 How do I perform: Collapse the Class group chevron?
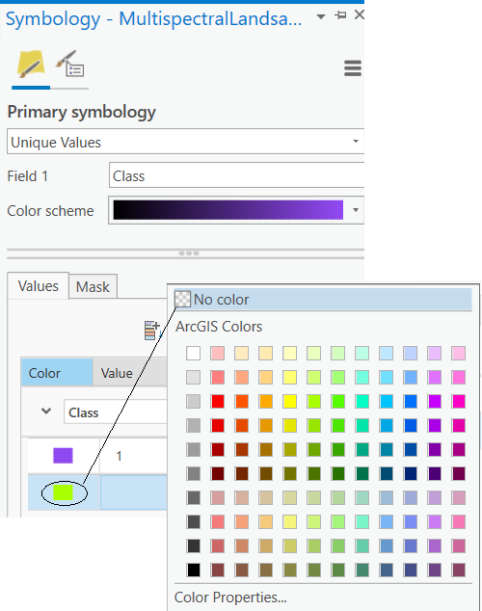tap(46, 411)
